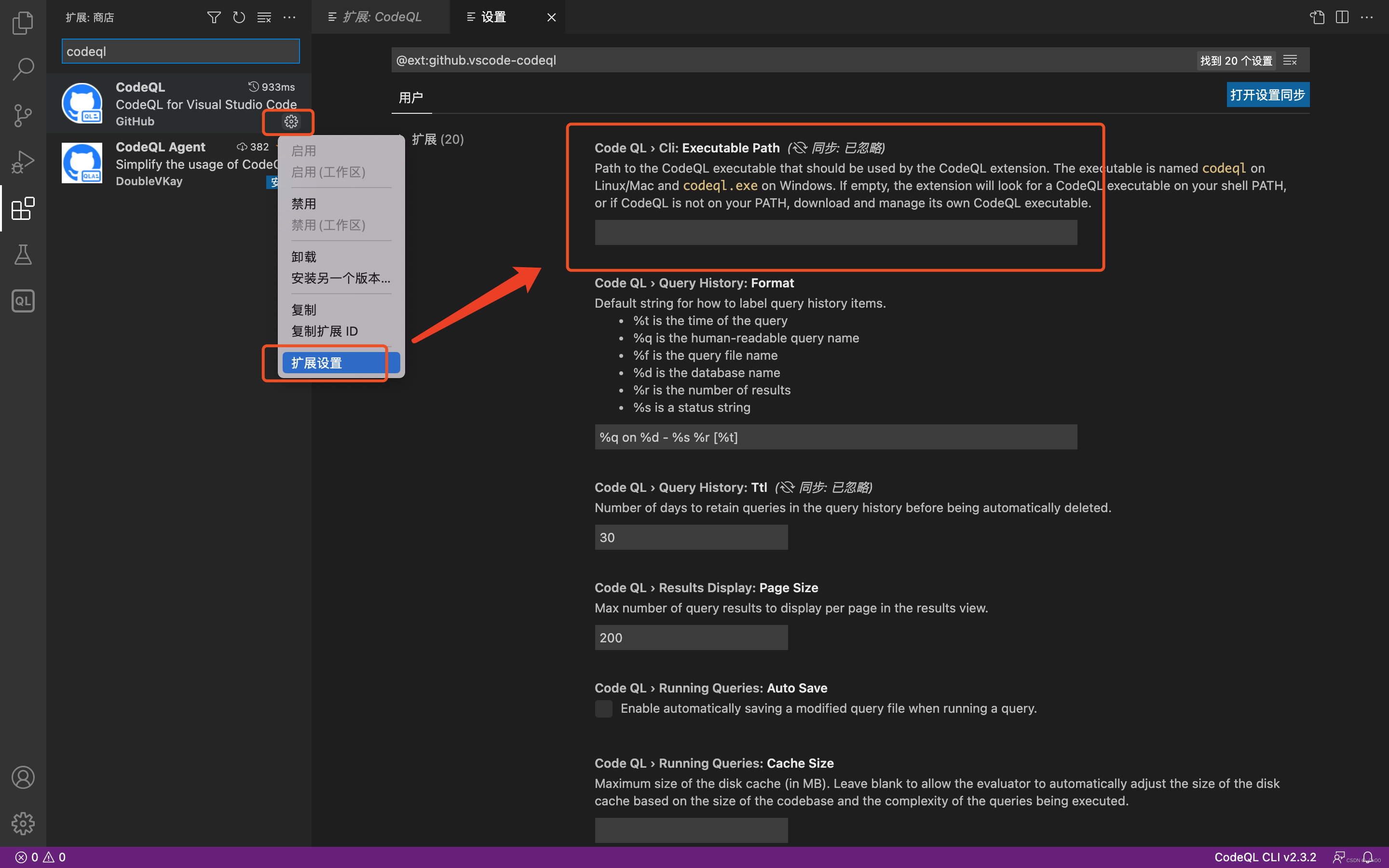Viewport: 1389px width, 868px height.
Task: Open notifications bell in status bar
Action: click(x=1368, y=857)
